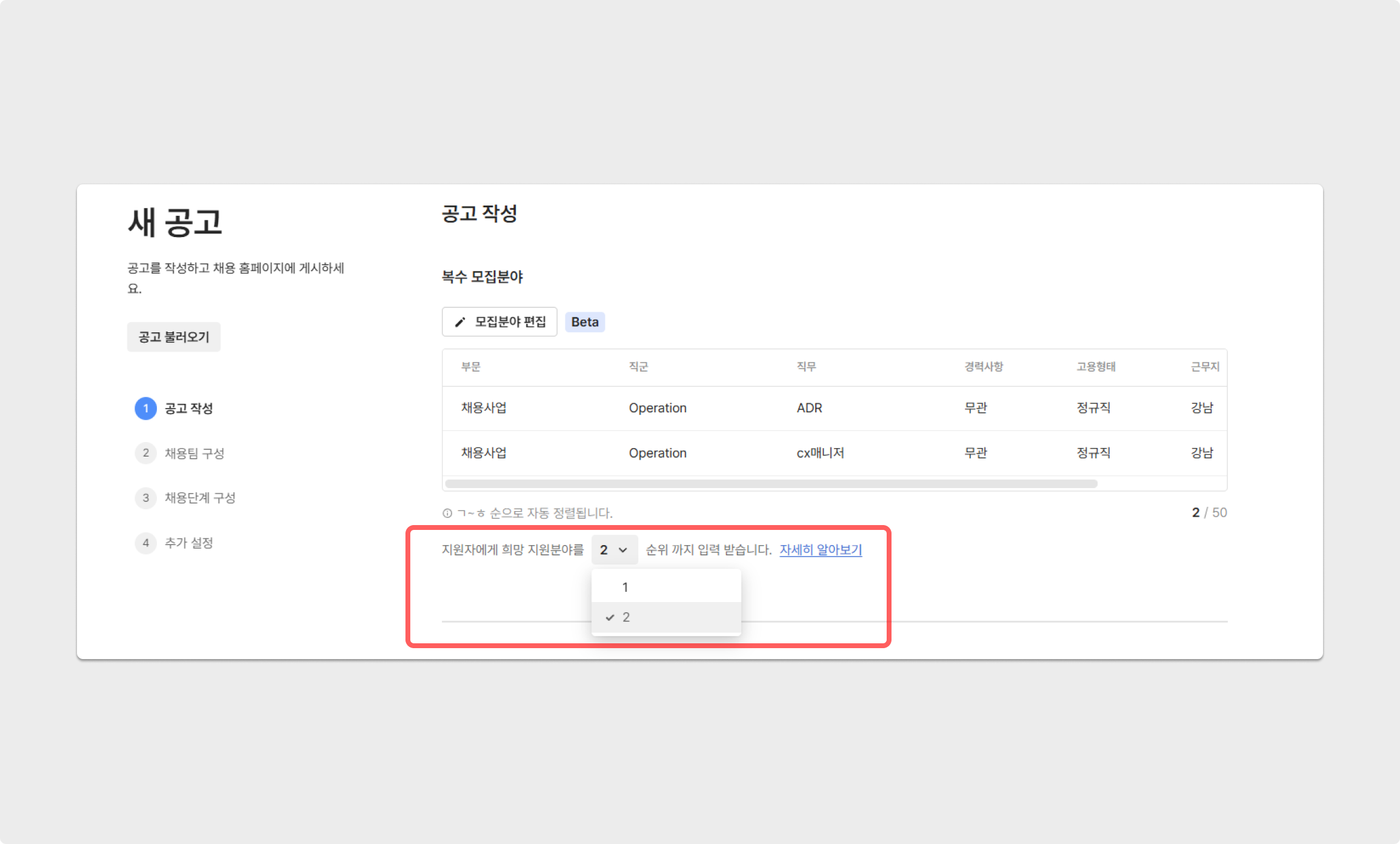
Task: Click the horizontal scrollbar under the table
Action: point(771,484)
